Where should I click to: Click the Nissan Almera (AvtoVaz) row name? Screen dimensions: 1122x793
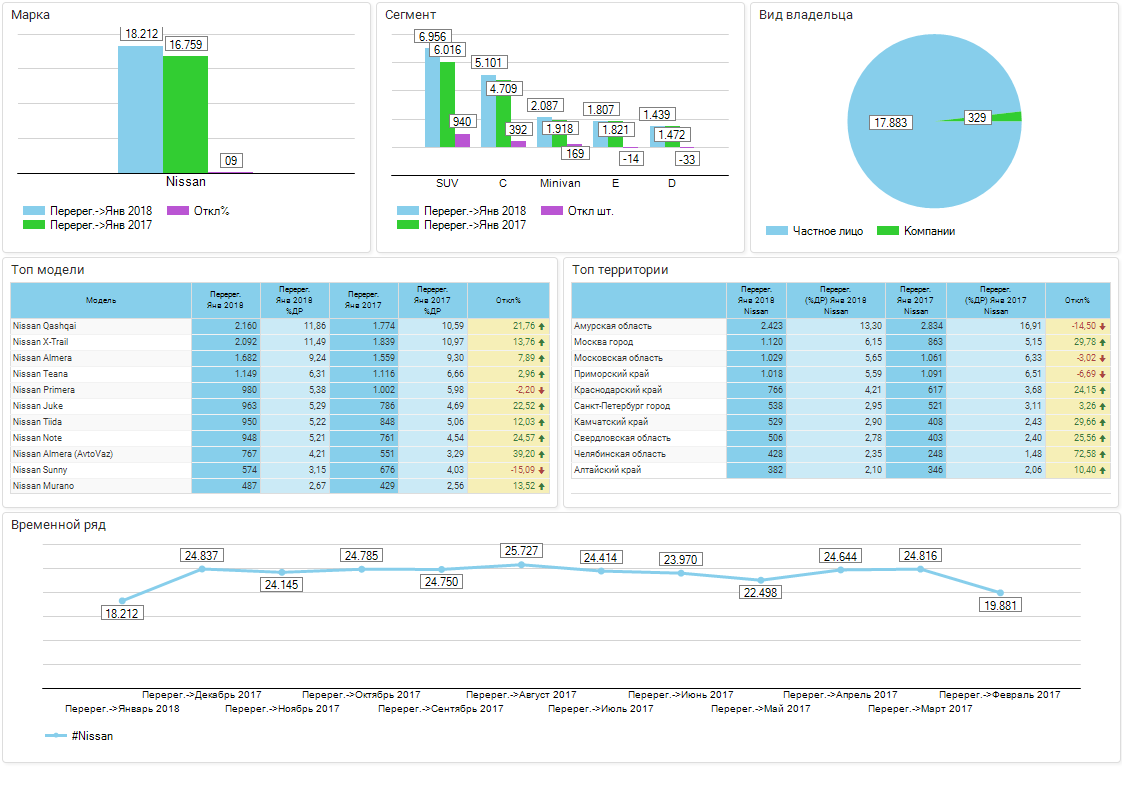pyautogui.click(x=63, y=454)
